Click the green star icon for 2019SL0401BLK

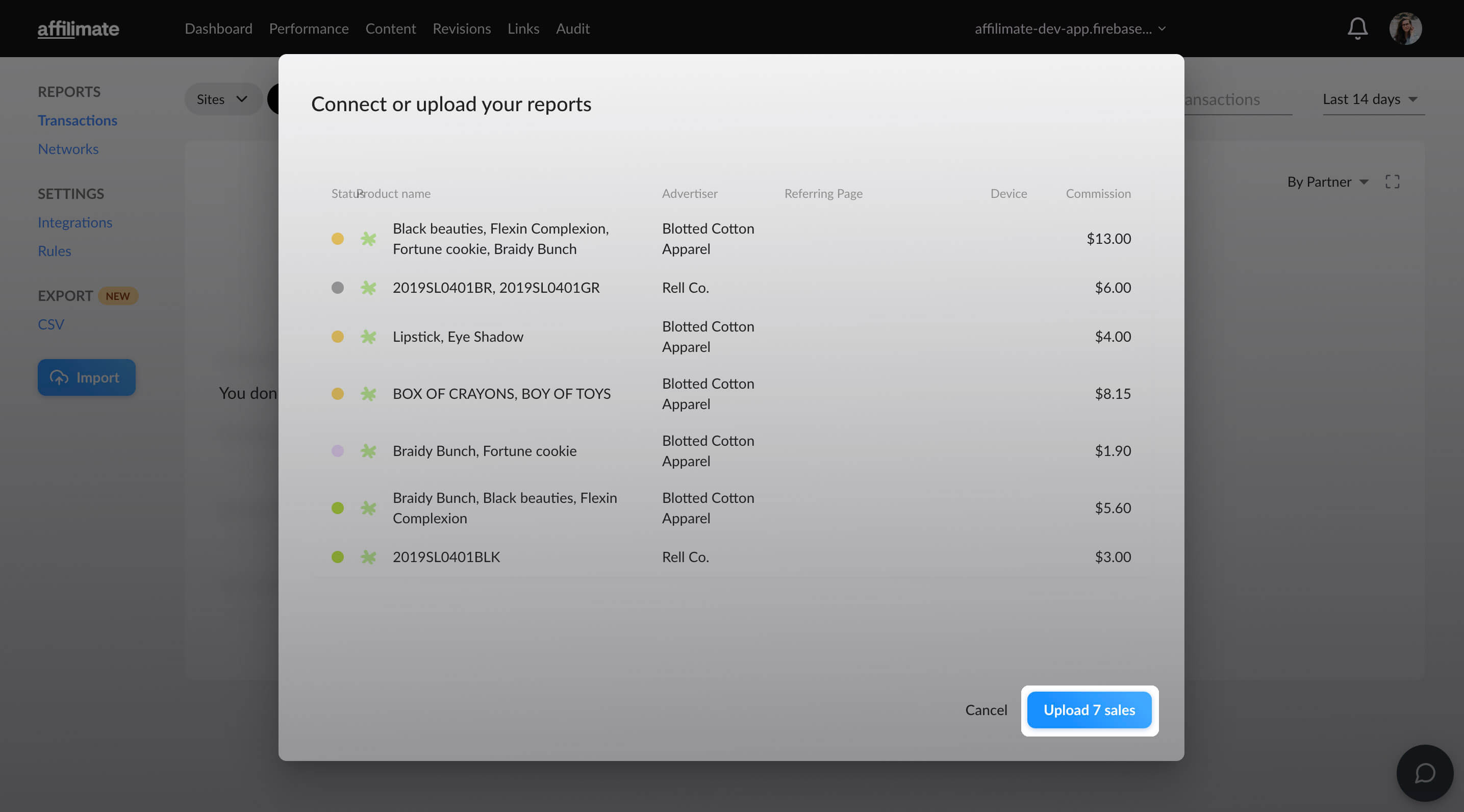tap(368, 557)
